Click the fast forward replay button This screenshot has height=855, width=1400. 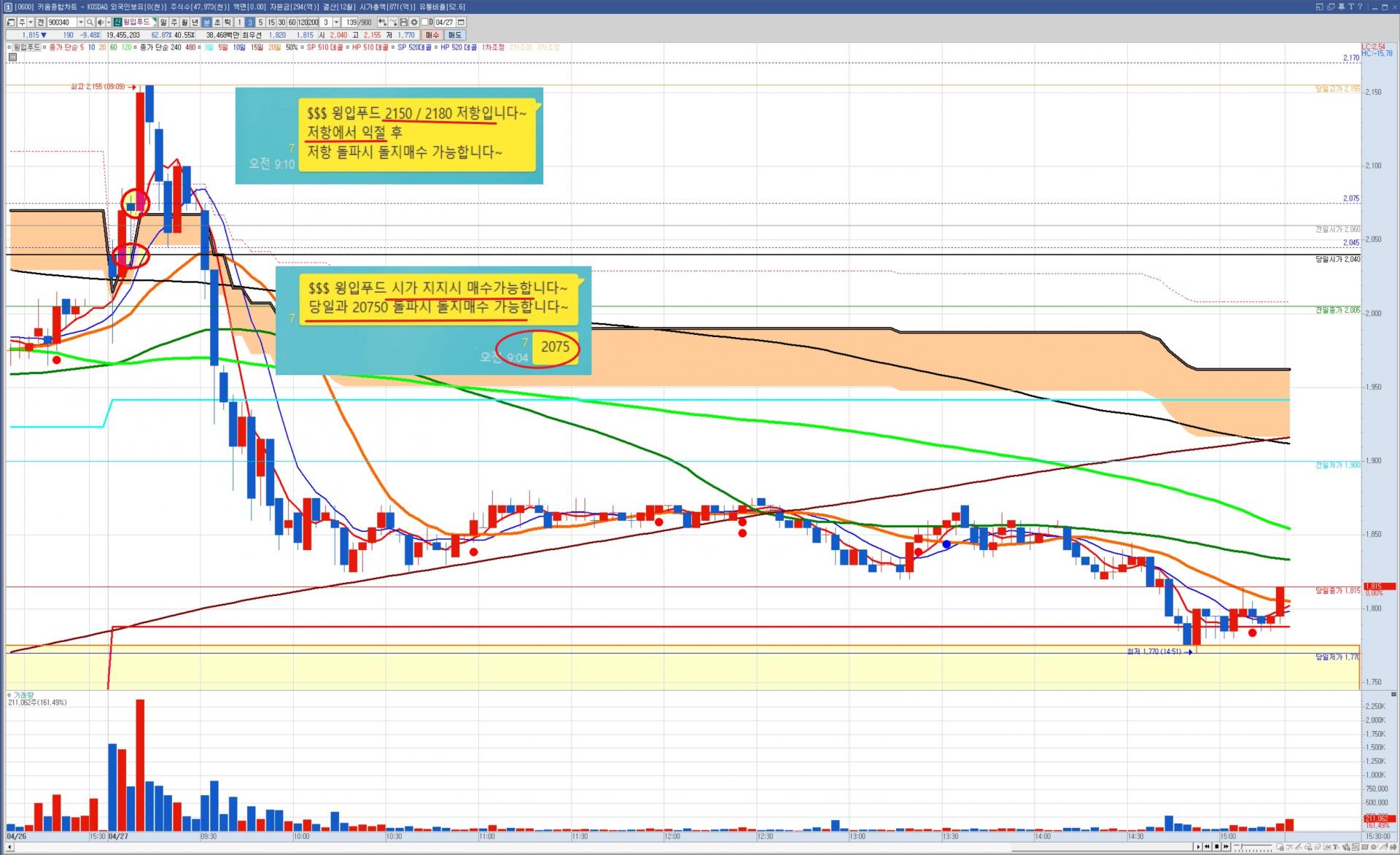pyautogui.click(x=1226, y=847)
